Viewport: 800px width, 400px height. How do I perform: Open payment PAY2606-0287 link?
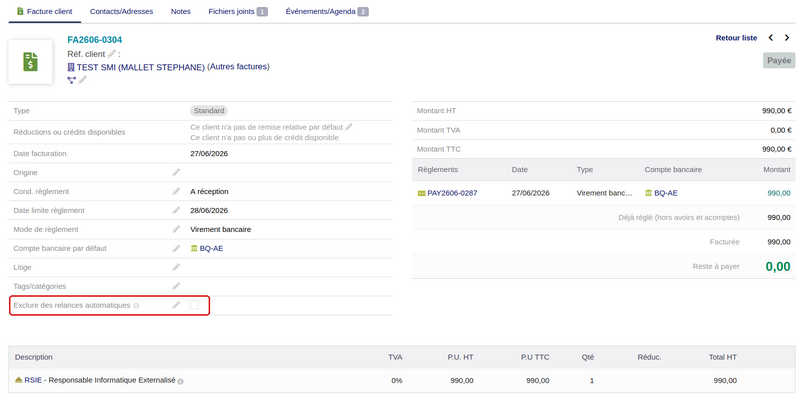(452, 193)
